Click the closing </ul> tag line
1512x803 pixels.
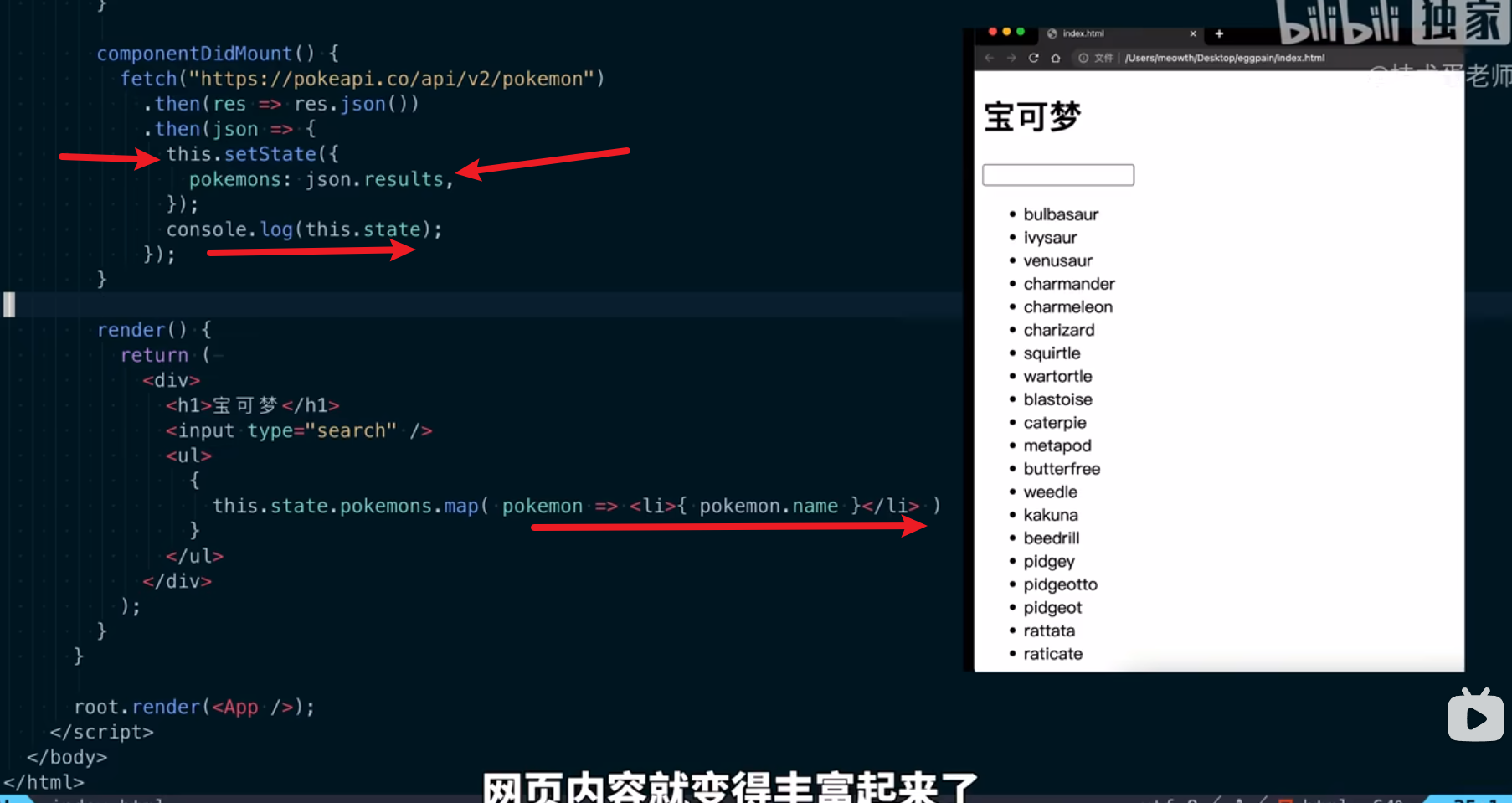[194, 556]
